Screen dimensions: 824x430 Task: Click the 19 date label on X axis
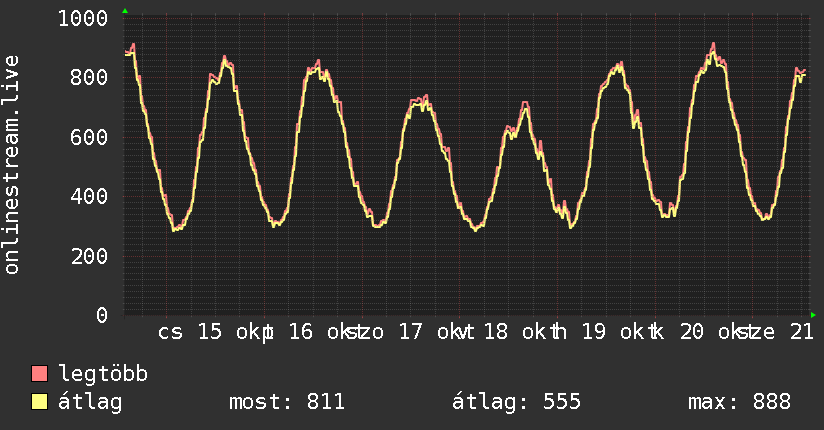coord(594,332)
